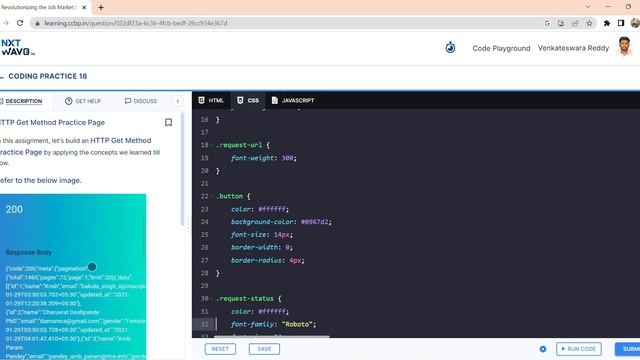This screenshot has height=360, width=640.
Task: Reload the browser page
Action: tap(20, 23)
